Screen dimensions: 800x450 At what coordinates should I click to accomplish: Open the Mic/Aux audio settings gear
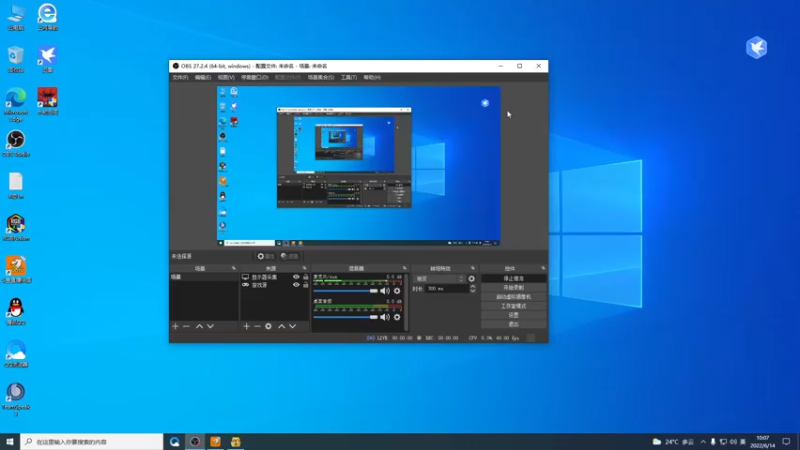[x=397, y=291]
